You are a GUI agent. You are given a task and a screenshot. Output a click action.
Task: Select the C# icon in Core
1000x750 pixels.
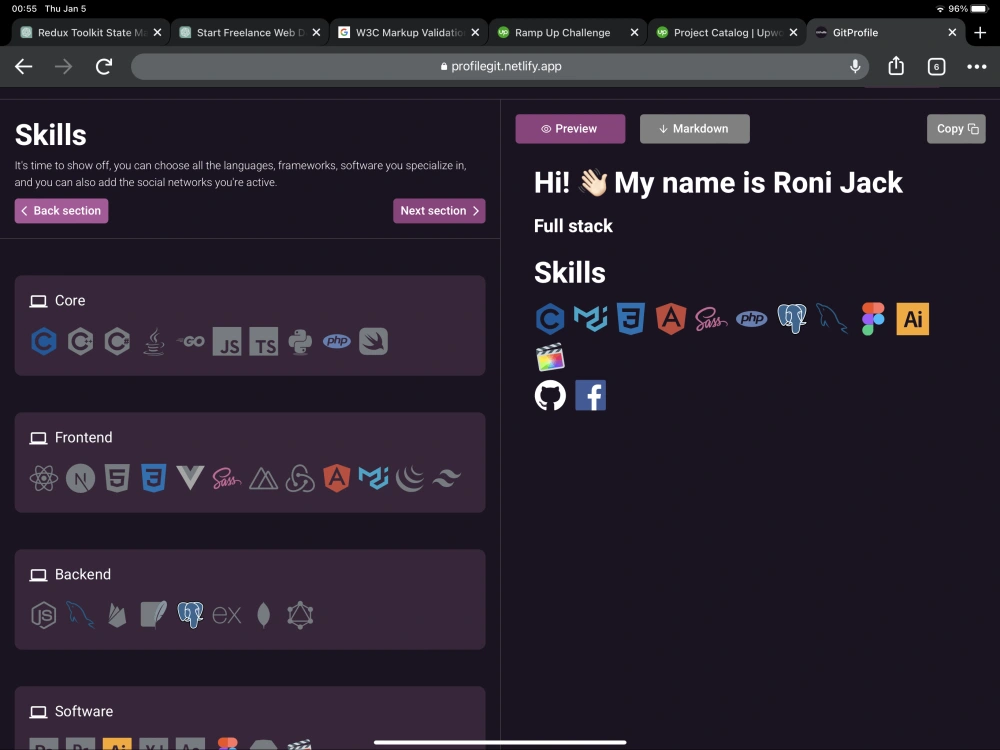[x=117, y=342]
